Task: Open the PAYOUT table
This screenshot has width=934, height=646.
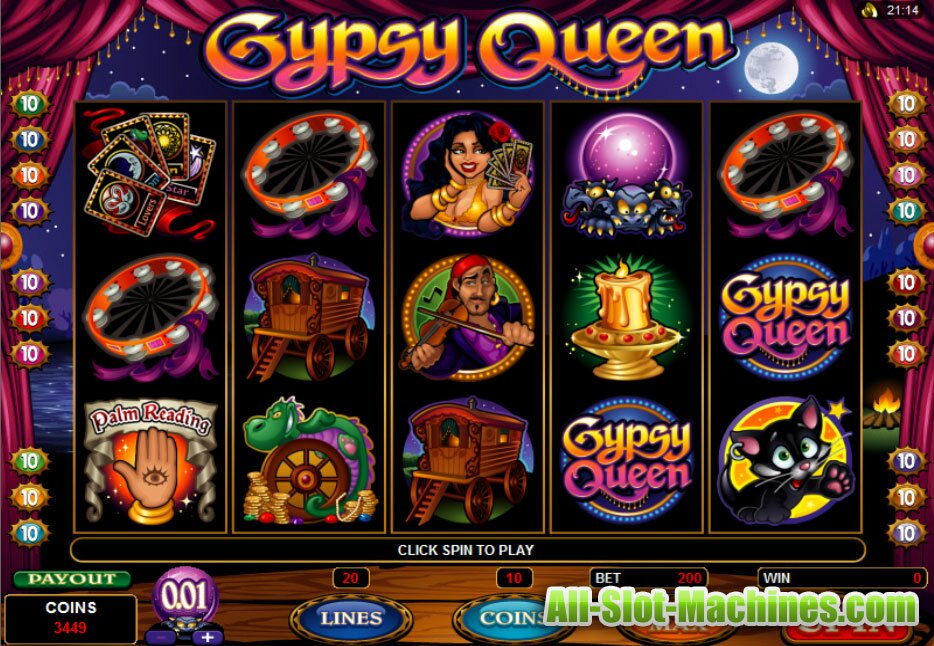Action: click(x=71, y=579)
